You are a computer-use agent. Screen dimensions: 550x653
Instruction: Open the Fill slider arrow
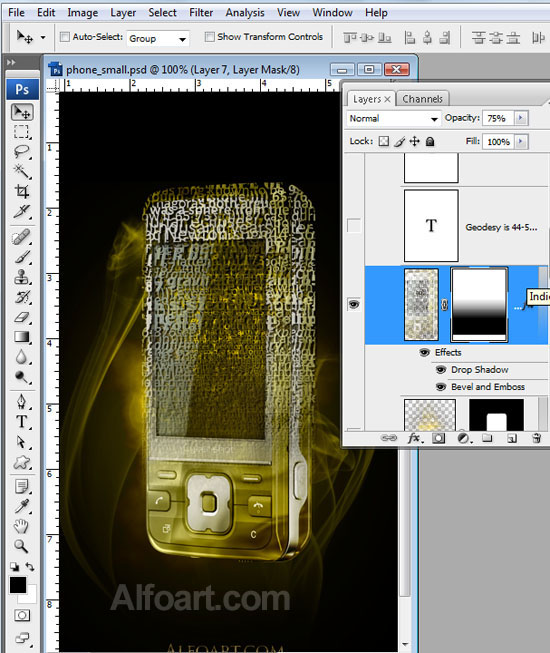pyautogui.click(x=520, y=142)
